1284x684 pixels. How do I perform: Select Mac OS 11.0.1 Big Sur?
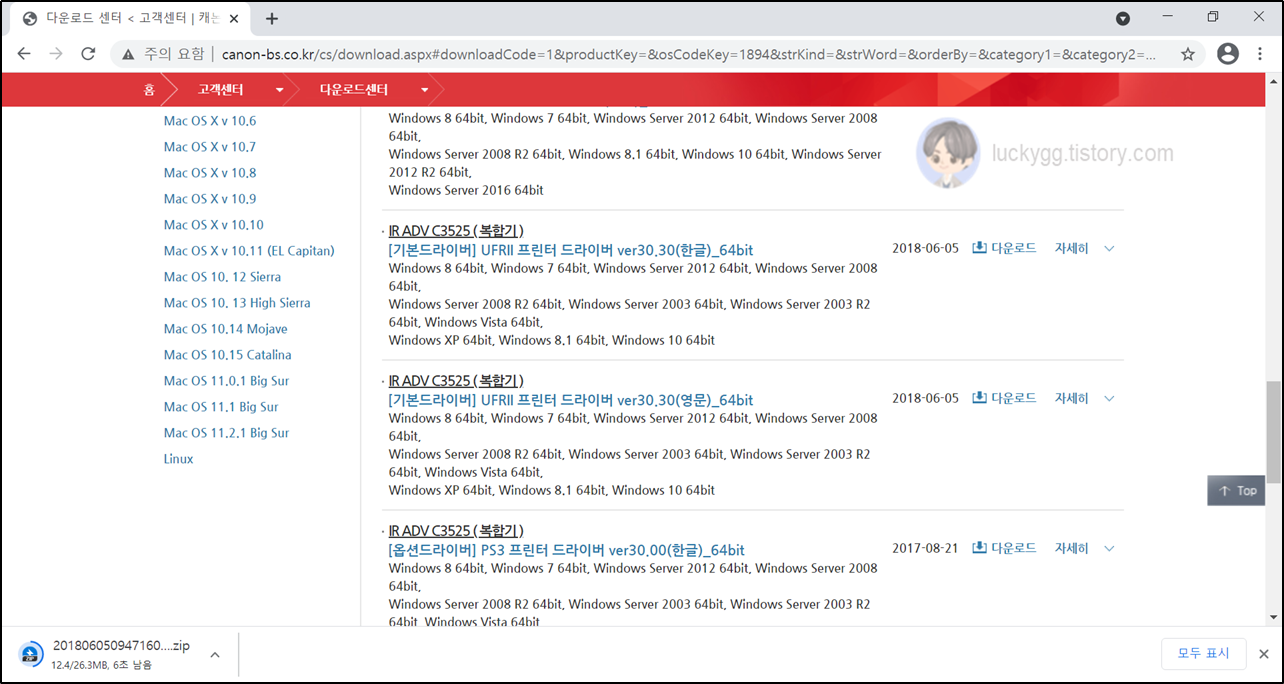(227, 381)
